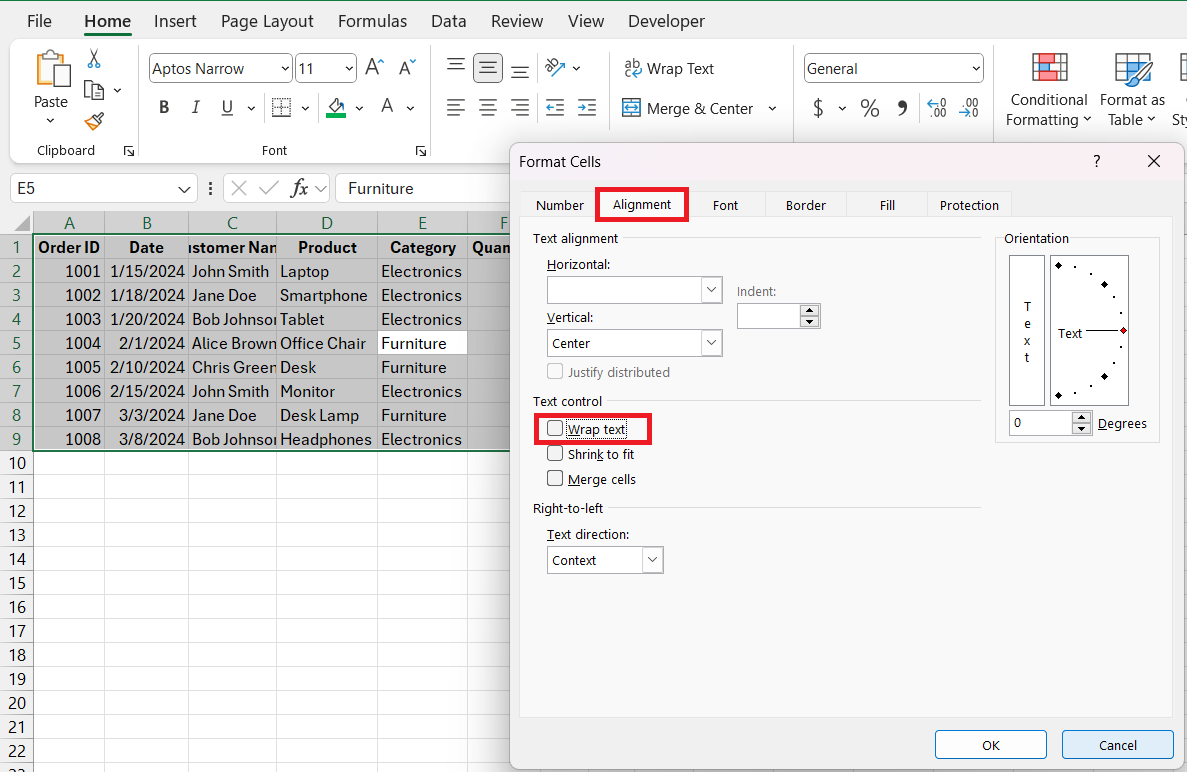The image size is (1187, 772).
Task: Click the Font Color letter A
Action: [x=387, y=107]
